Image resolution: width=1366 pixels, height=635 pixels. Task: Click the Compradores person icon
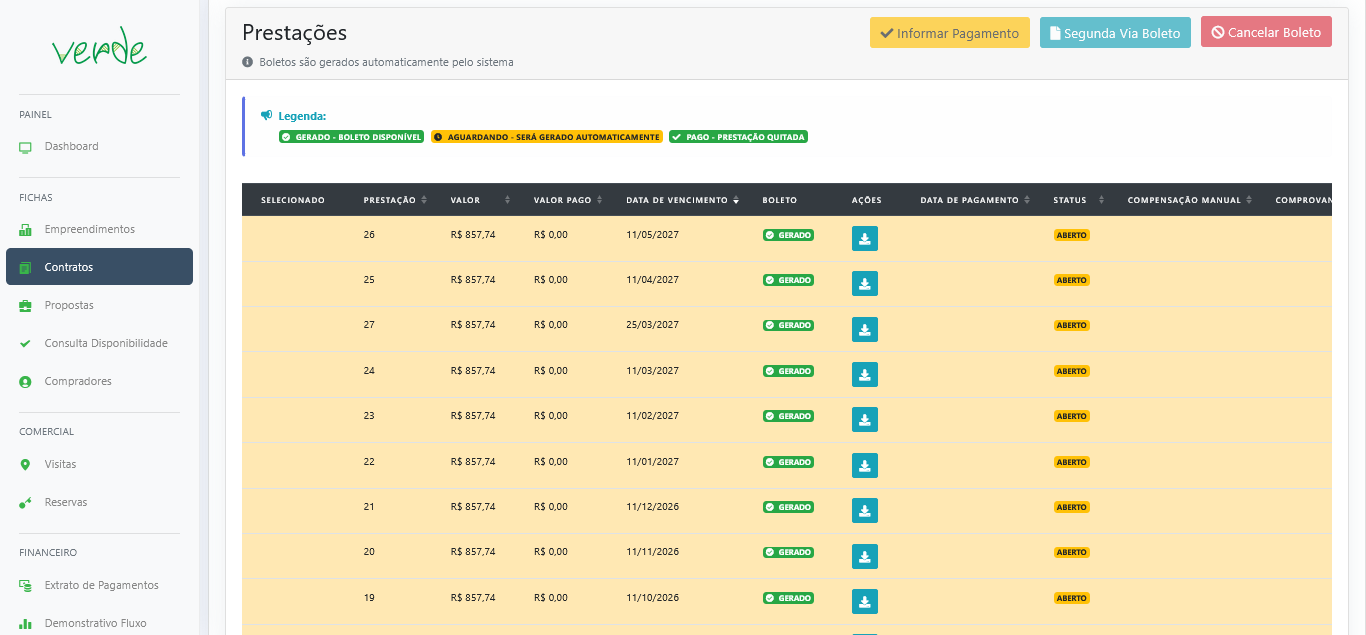(23, 381)
